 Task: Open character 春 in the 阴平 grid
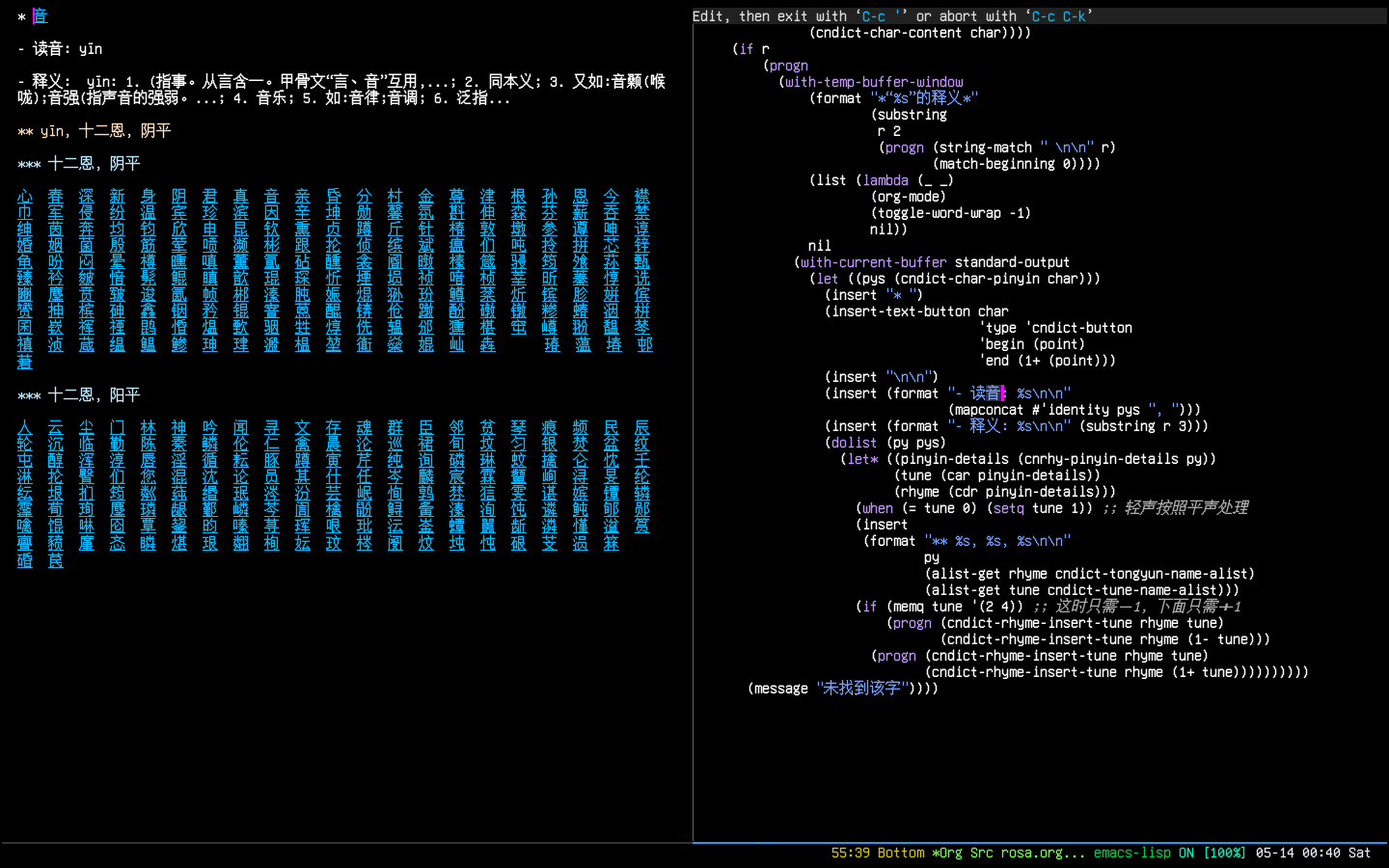tap(56, 196)
